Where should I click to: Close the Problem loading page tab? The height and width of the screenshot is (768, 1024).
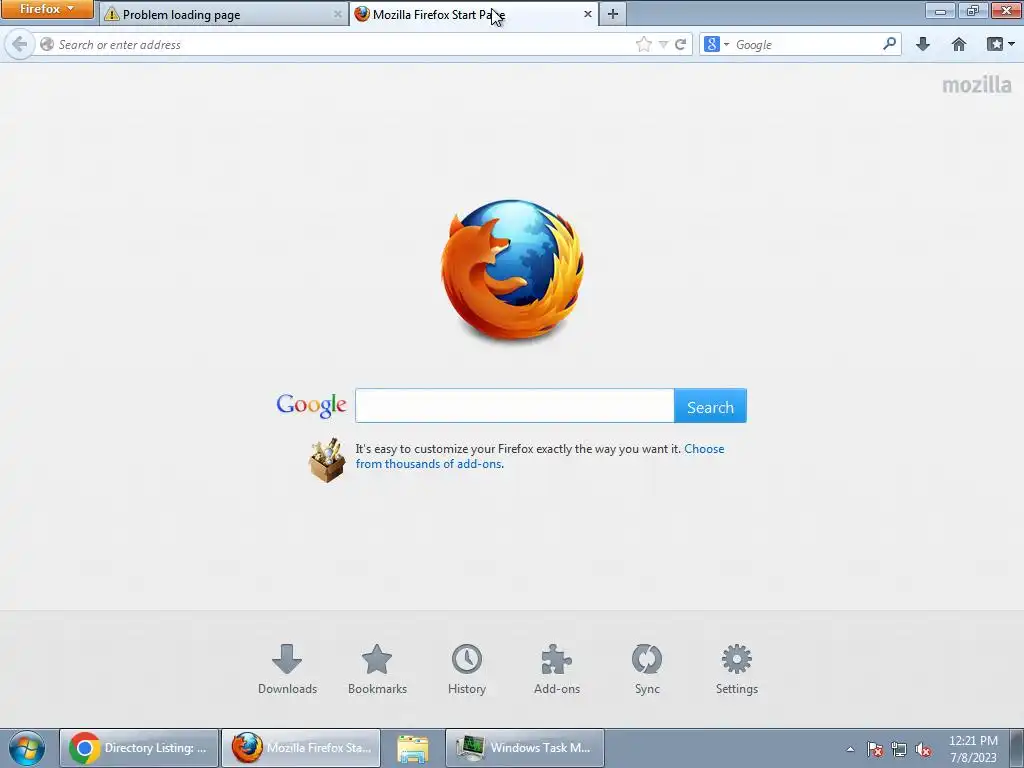point(337,14)
